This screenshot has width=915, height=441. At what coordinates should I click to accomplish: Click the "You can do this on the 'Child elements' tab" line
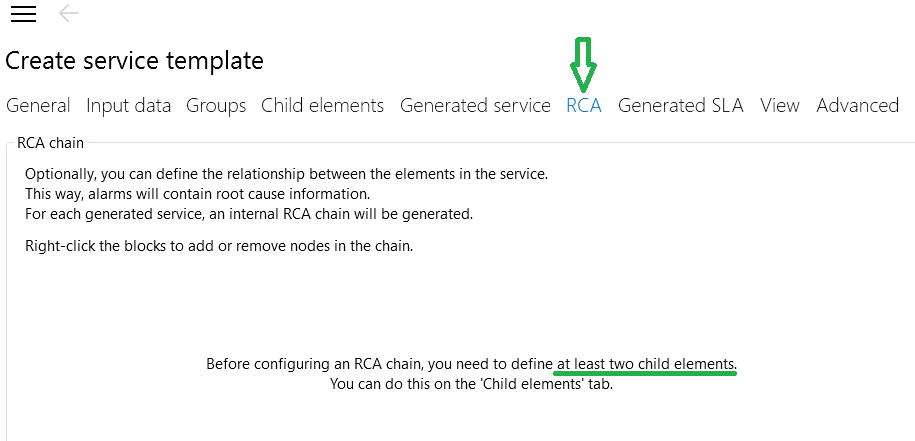(471, 383)
